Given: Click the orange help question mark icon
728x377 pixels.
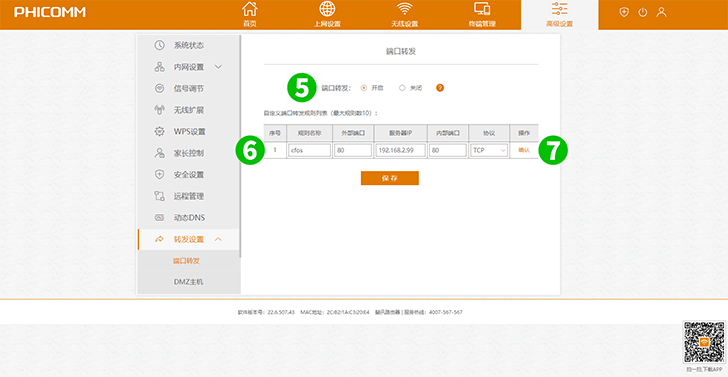Looking at the screenshot, I should 440,88.
